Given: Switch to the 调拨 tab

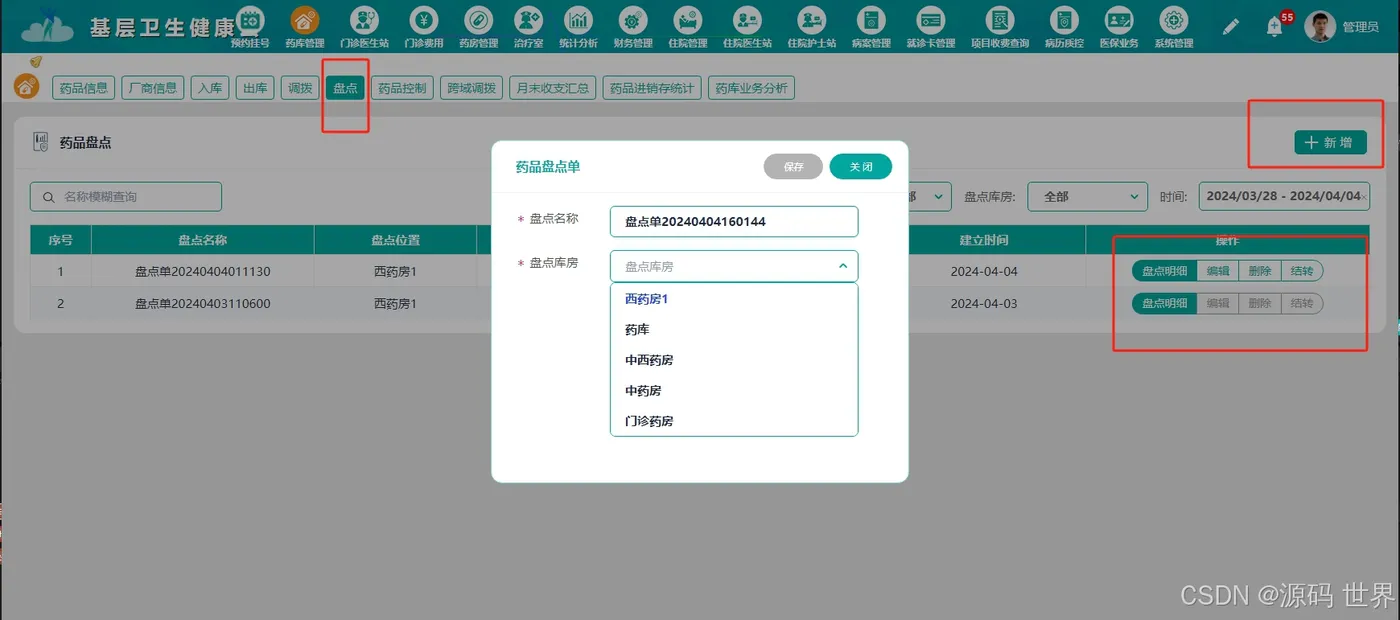Looking at the screenshot, I should 300,88.
